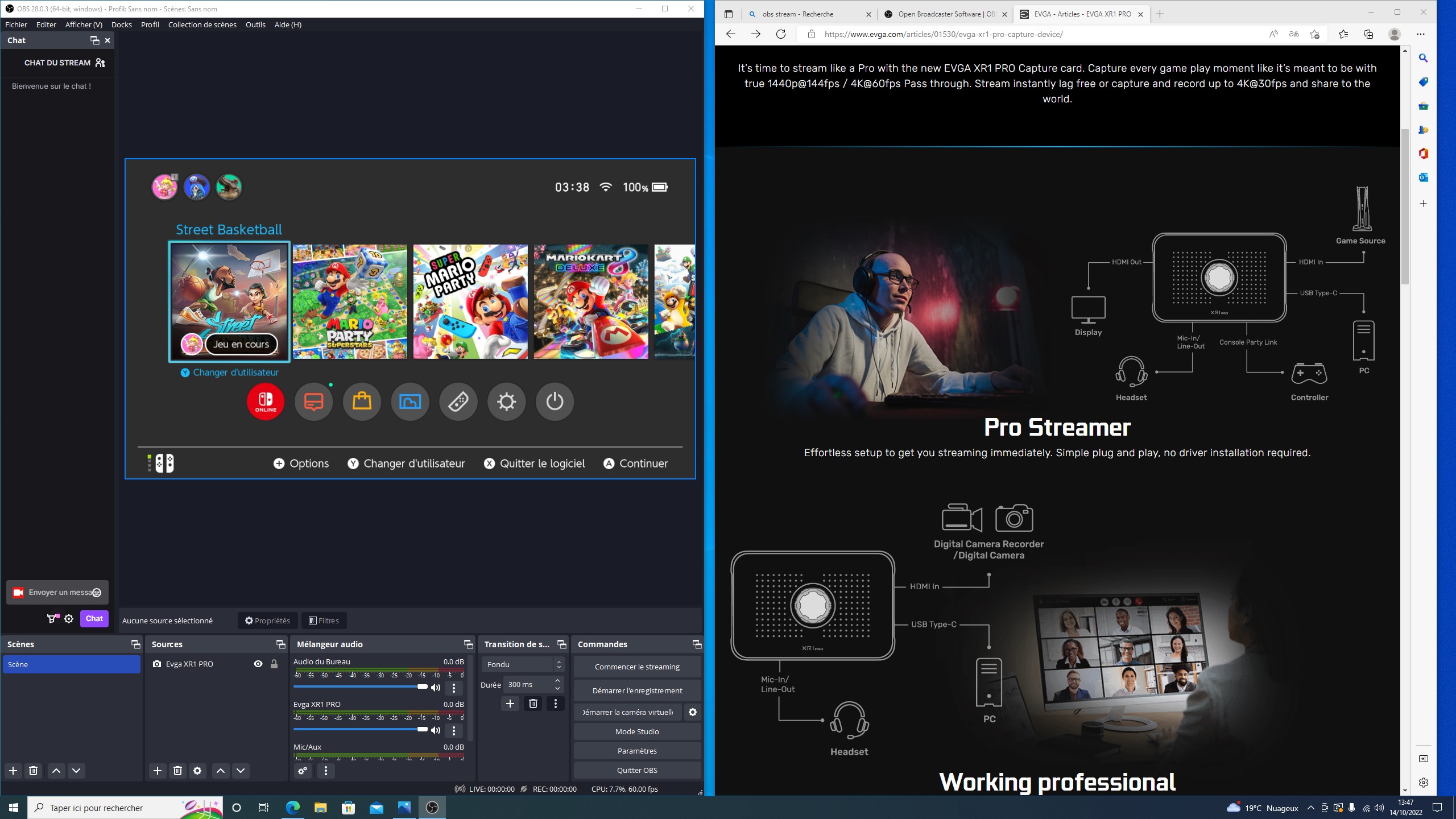Screen dimensions: 1456x819
Task: Remove transition with trash icon
Action: click(x=533, y=704)
